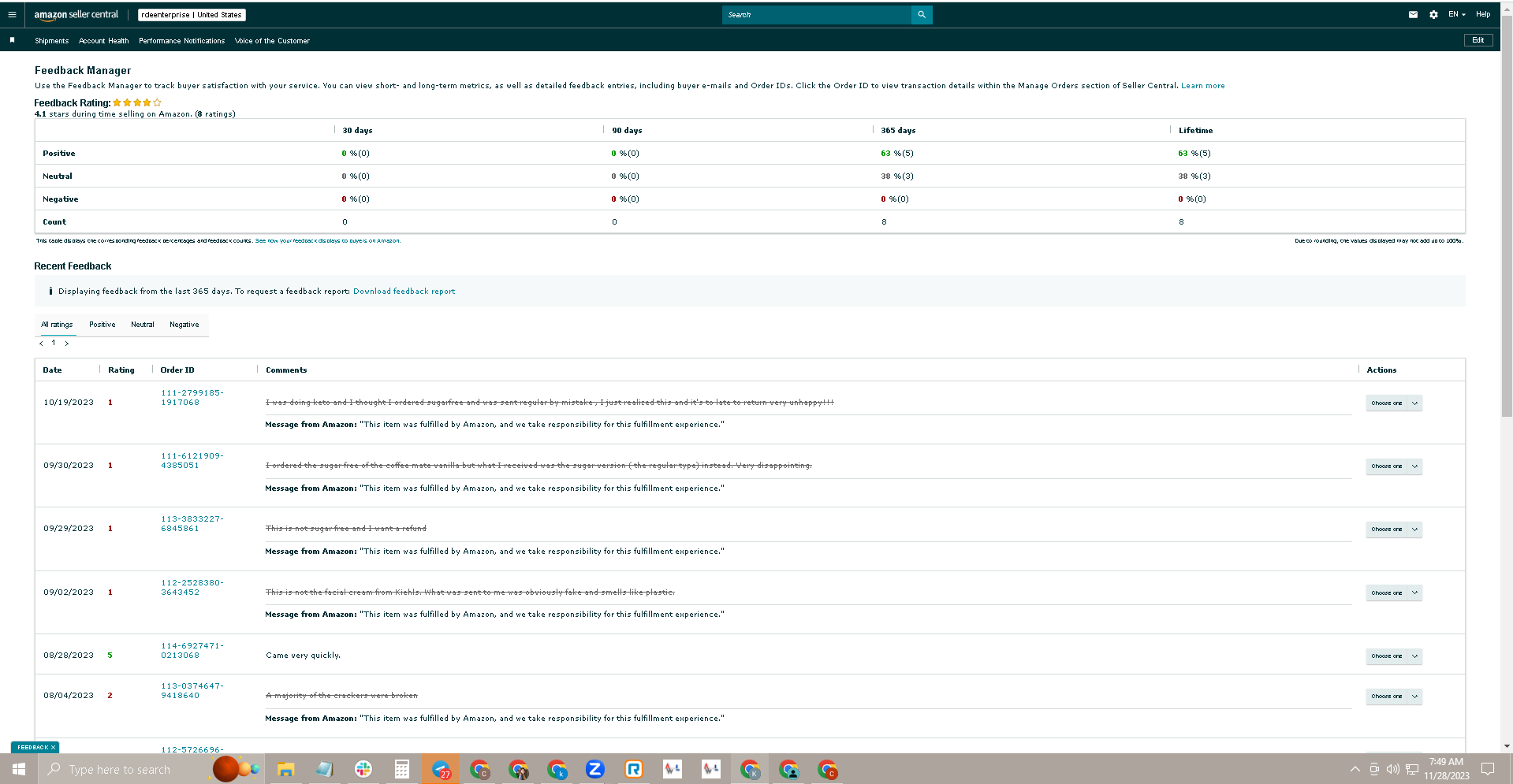Open the Windows notification center
Viewport: 1513px width, 784px height.
(x=1488, y=769)
